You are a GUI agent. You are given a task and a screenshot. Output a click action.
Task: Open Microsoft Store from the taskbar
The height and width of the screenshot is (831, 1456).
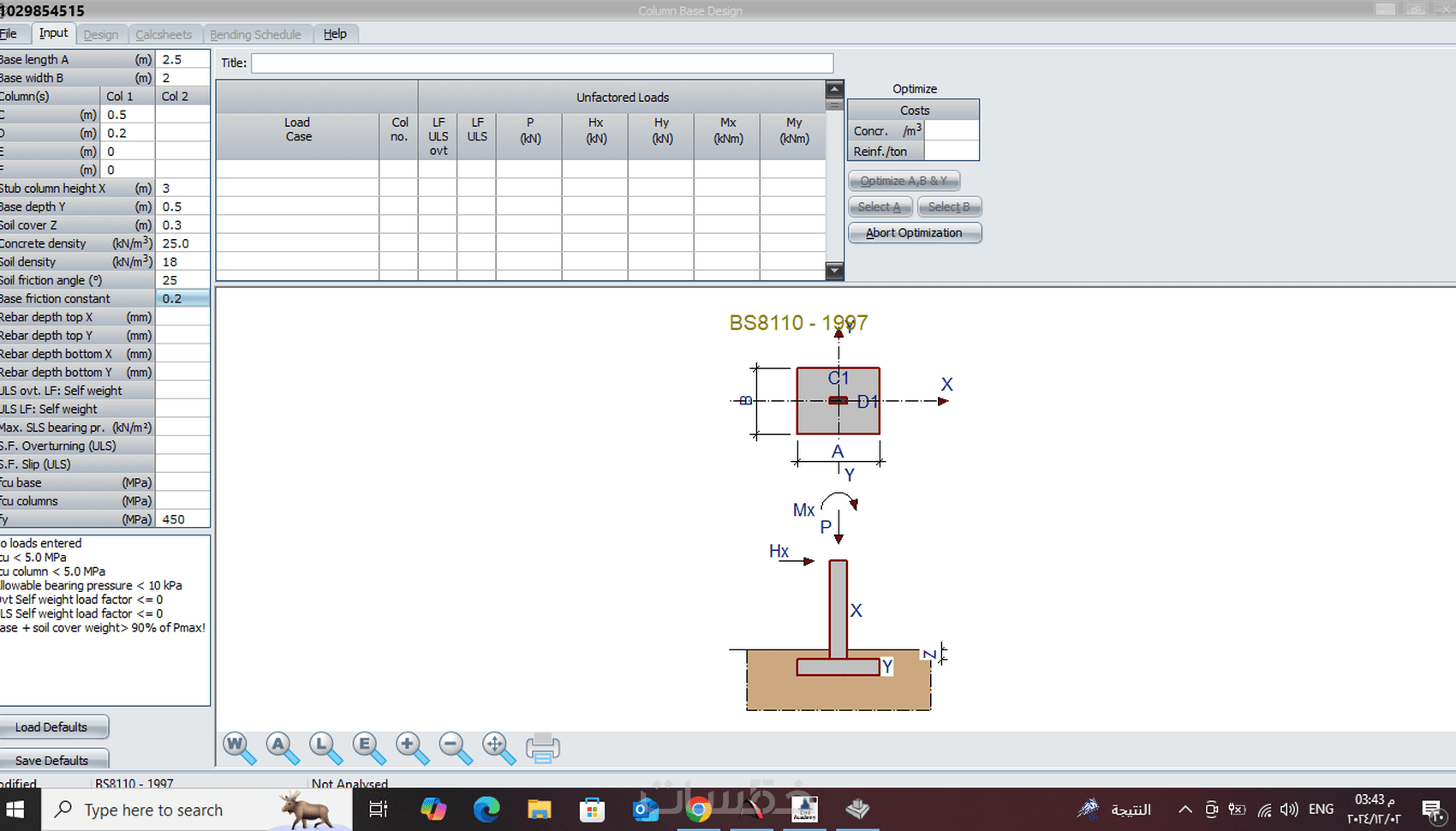[592, 810]
